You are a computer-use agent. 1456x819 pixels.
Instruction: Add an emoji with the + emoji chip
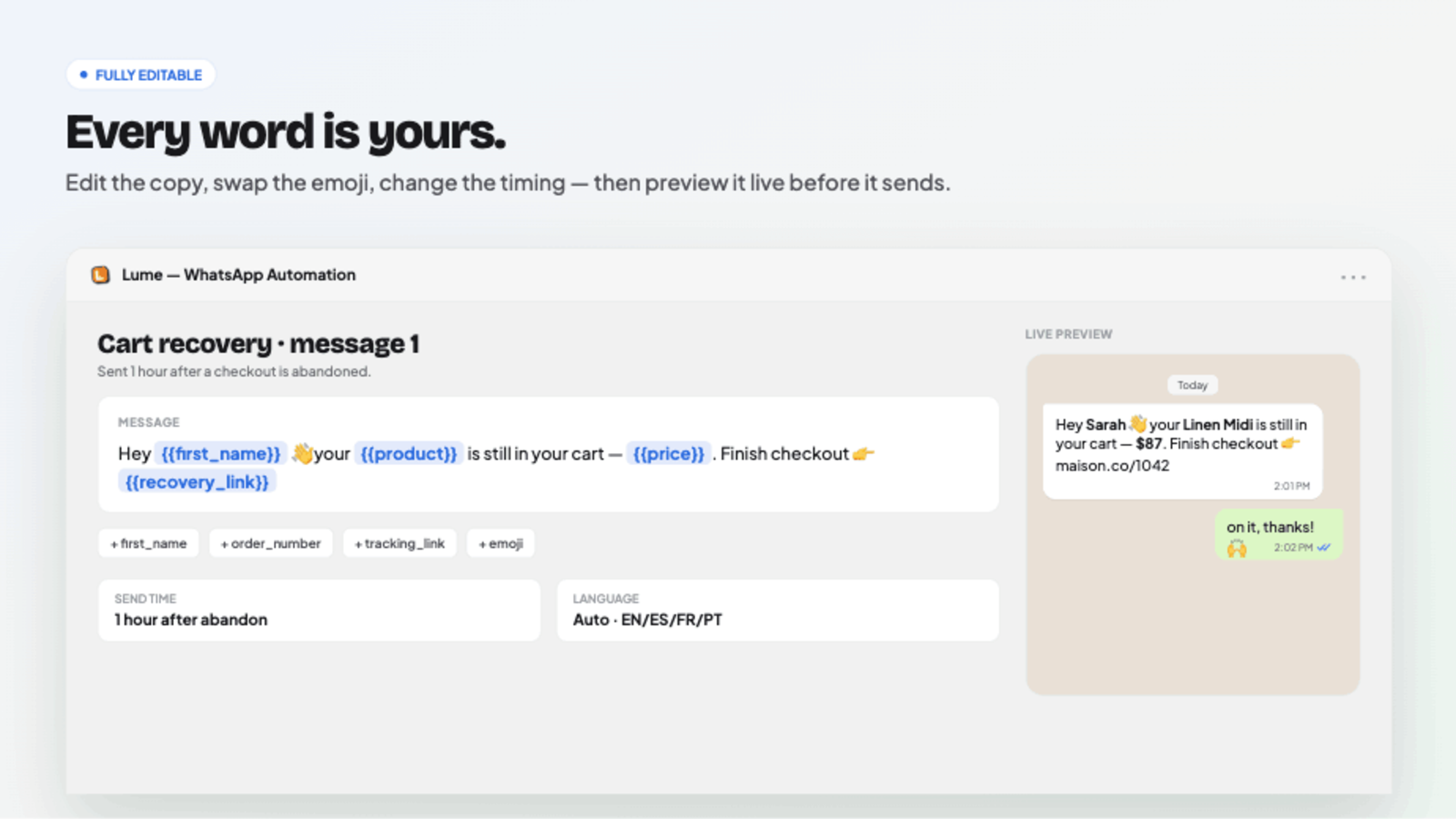500,543
